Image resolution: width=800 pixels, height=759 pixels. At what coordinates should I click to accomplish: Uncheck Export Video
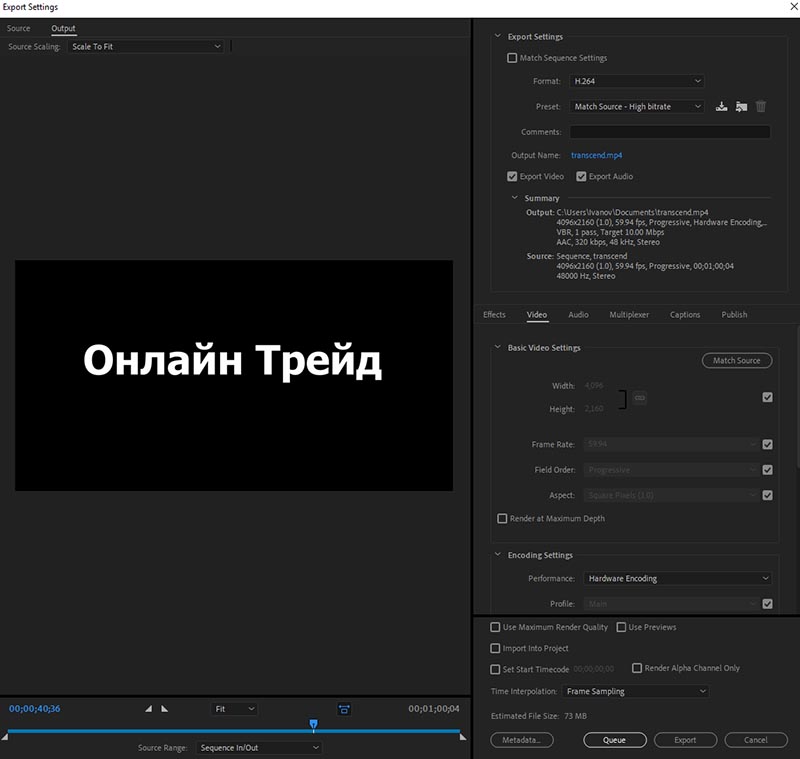[512, 176]
